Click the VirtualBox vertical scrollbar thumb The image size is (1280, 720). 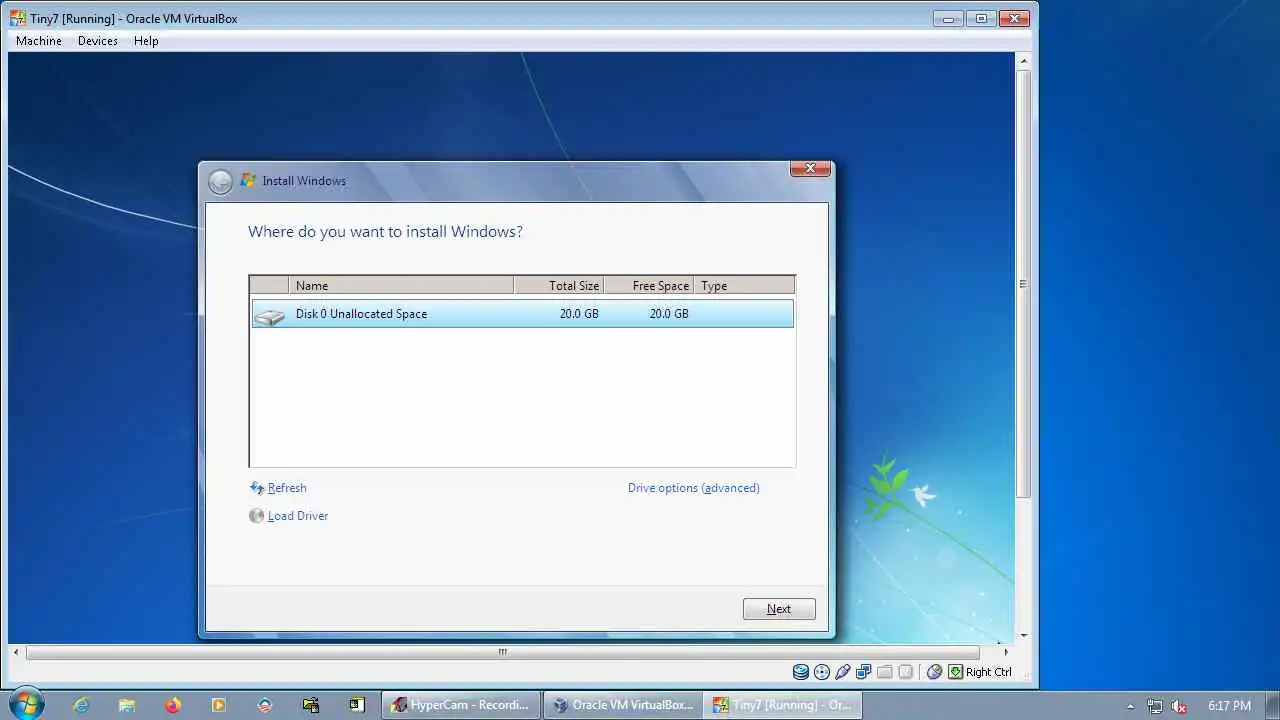pyautogui.click(x=1023, y=284)
